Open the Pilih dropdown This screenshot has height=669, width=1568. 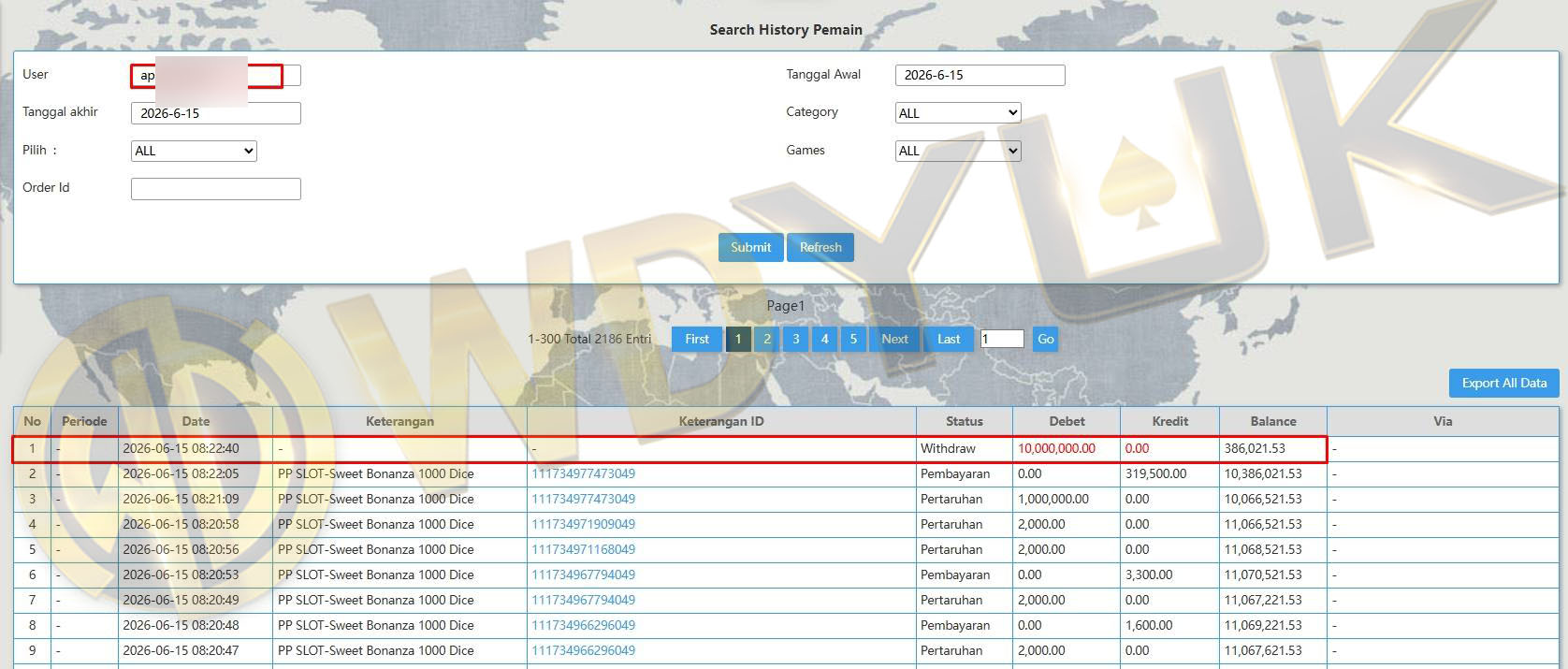[194, 151]
